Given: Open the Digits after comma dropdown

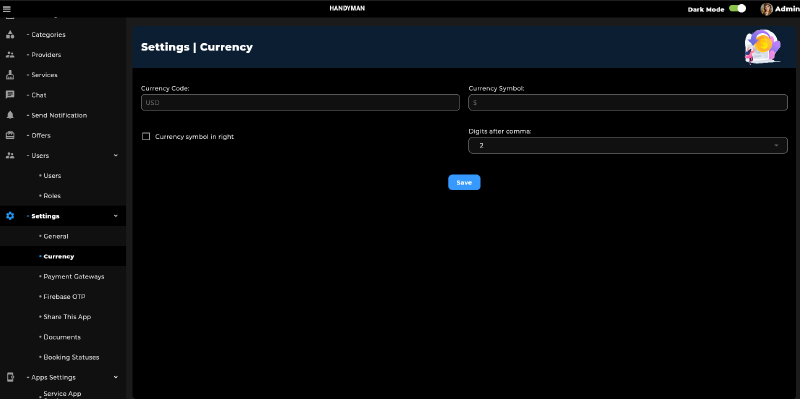Looking at the screenshot, I should point(628,145).
